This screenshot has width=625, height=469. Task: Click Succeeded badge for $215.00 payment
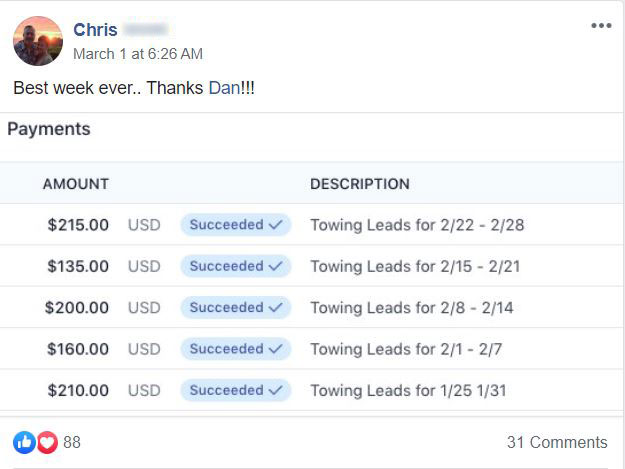tap(236, 225)
